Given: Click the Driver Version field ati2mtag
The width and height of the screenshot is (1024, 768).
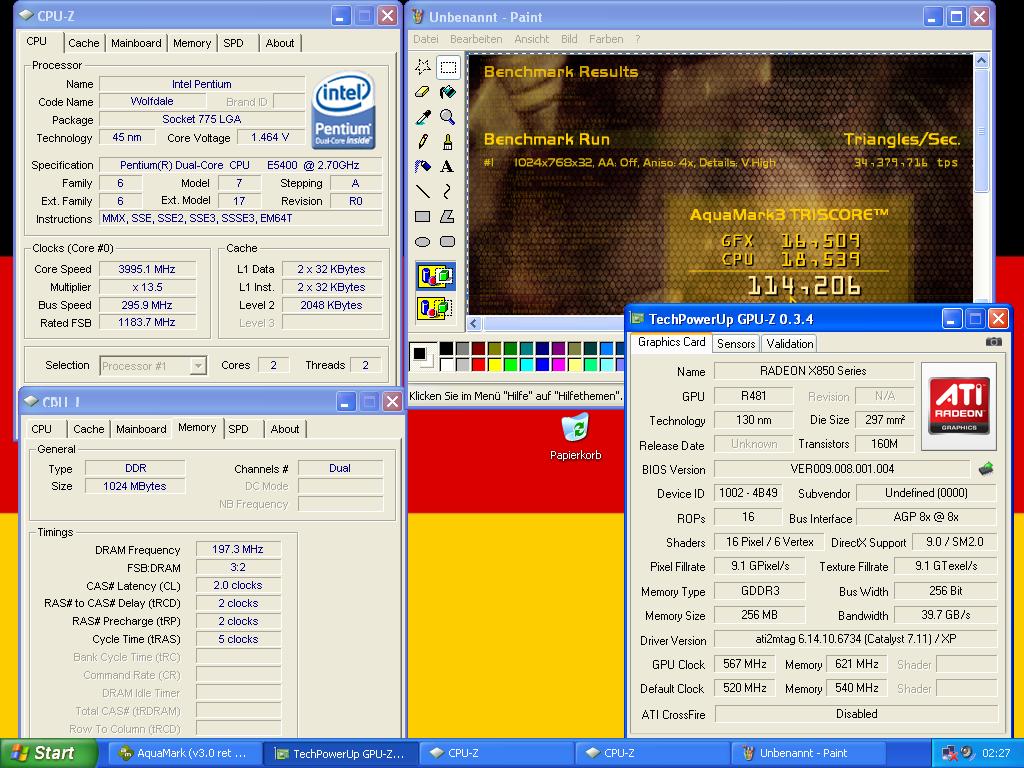Looking at the screenshot, I should [856, 639].
